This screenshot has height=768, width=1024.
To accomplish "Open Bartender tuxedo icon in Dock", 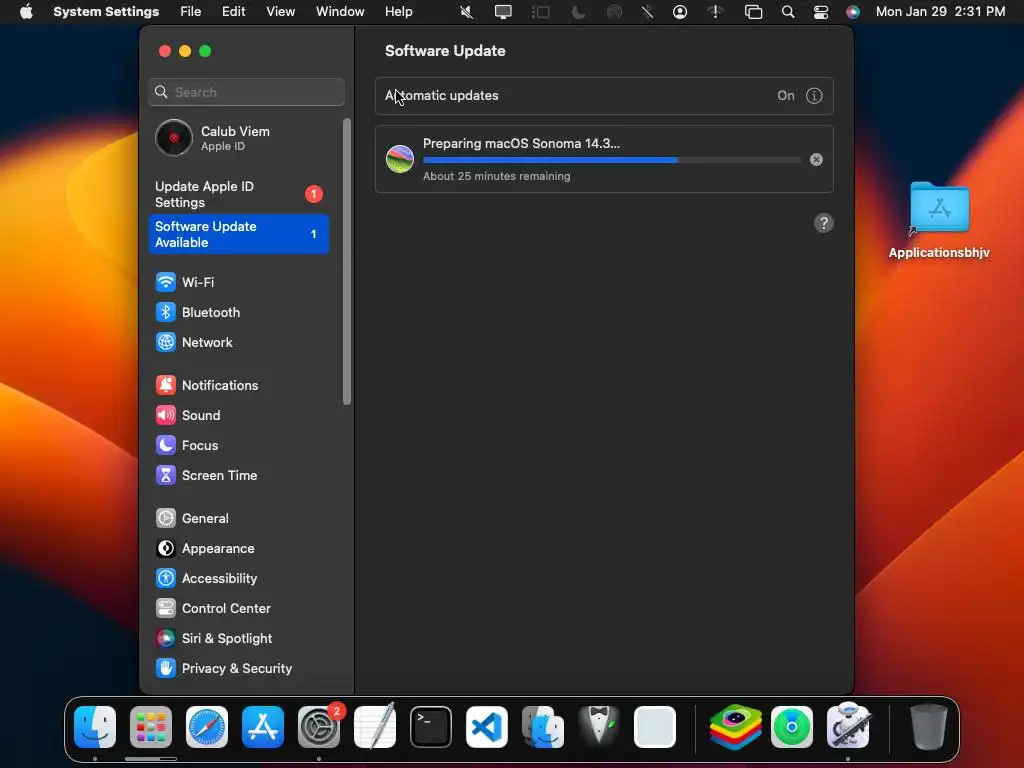I will [x=599, y=727].
